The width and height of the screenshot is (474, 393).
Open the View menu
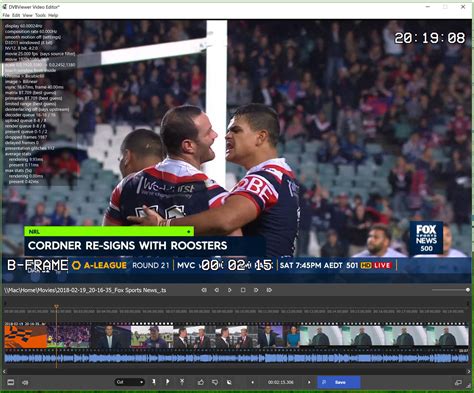[27, 15]
